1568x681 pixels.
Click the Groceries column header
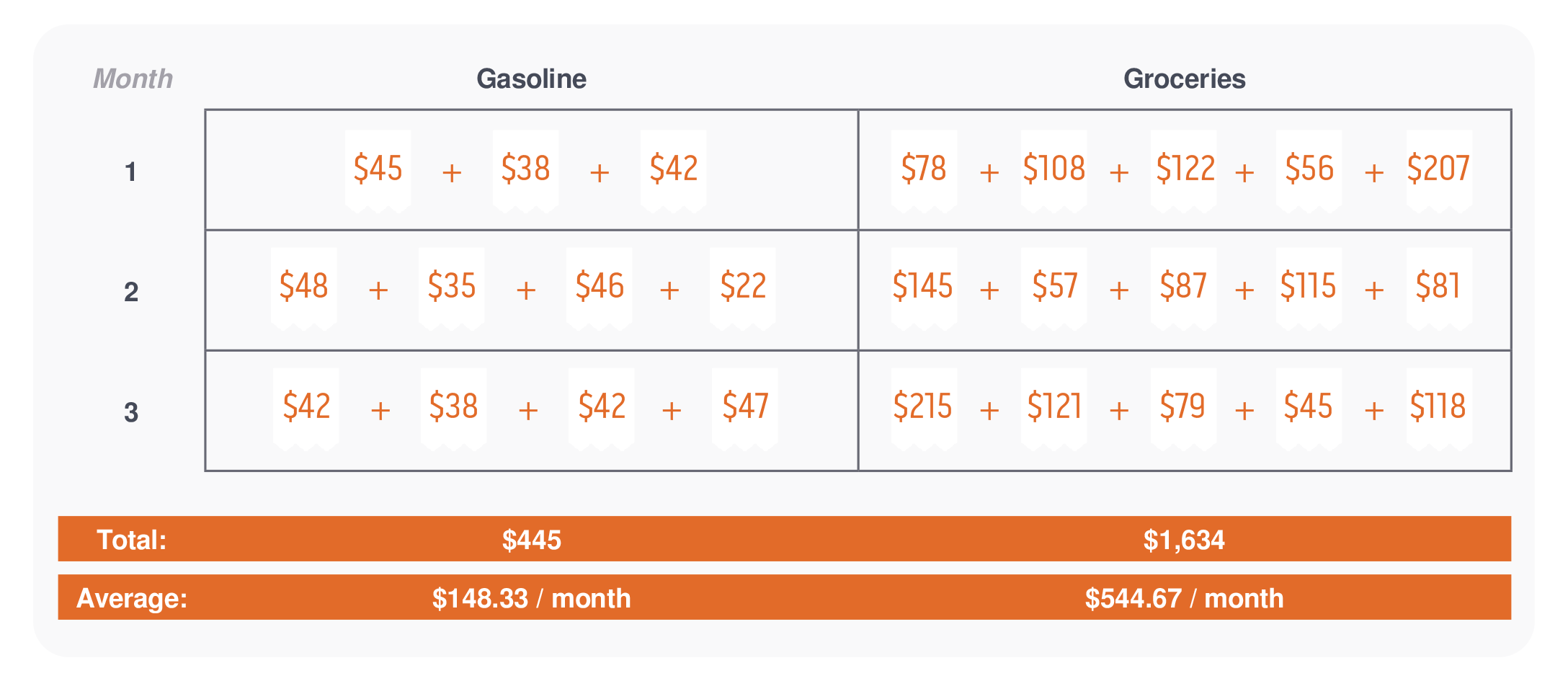(1184, 79)
